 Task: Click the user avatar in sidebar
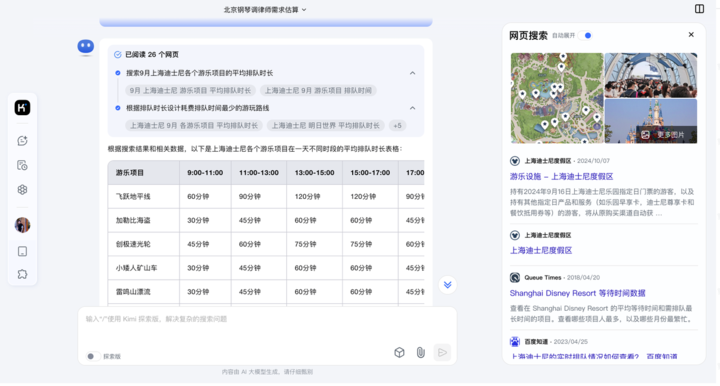point(22,225)
